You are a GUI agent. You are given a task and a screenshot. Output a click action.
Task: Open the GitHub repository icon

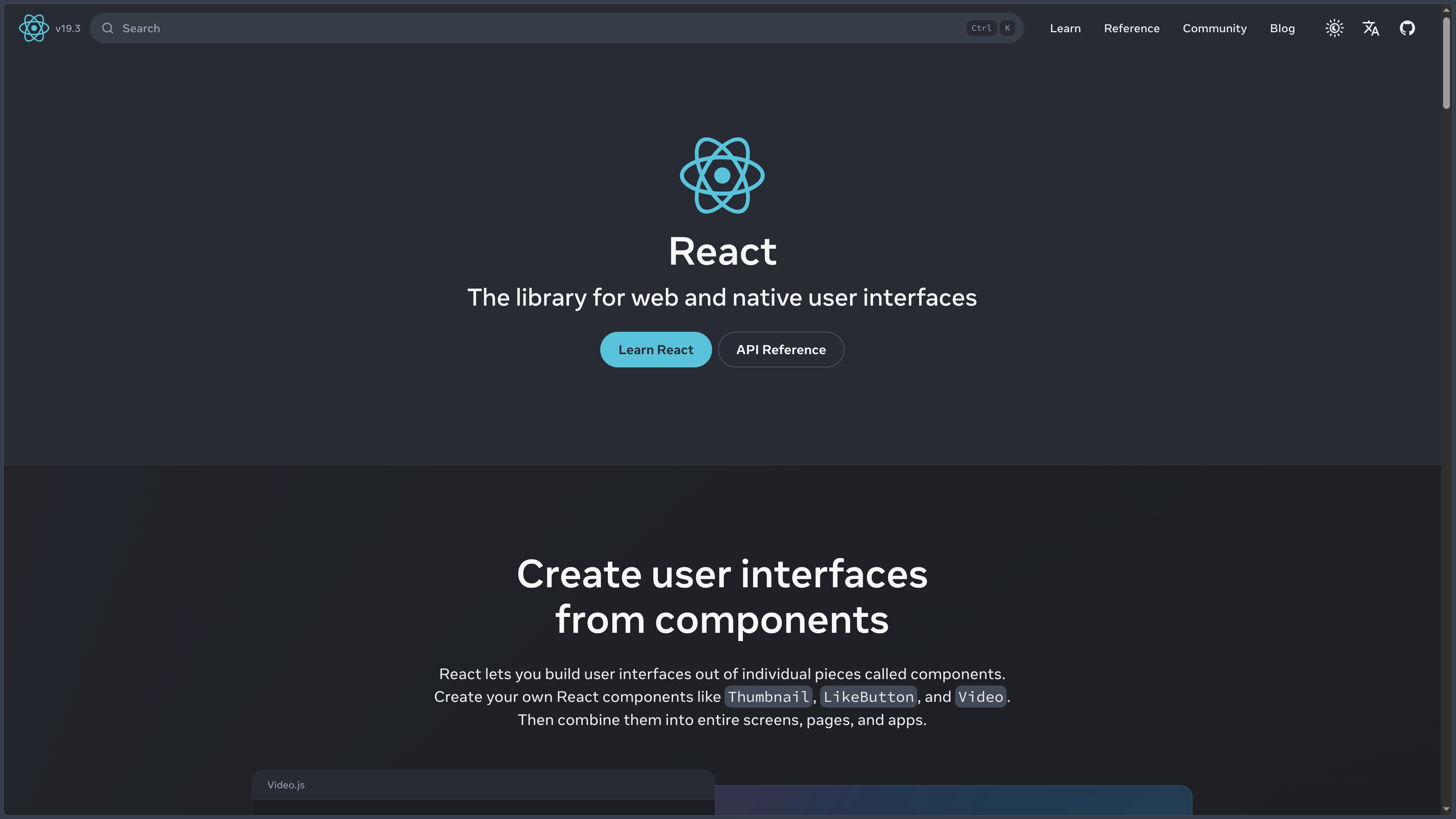(x=1407, y=28)
